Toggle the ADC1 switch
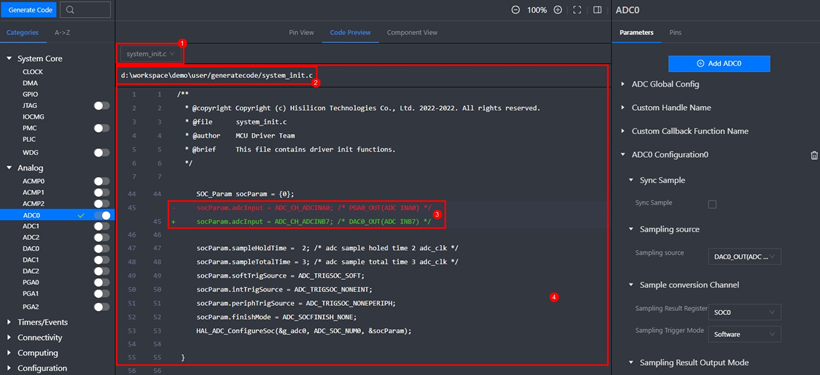The height and width of the screenshot is (375, 820). point(102,226)
